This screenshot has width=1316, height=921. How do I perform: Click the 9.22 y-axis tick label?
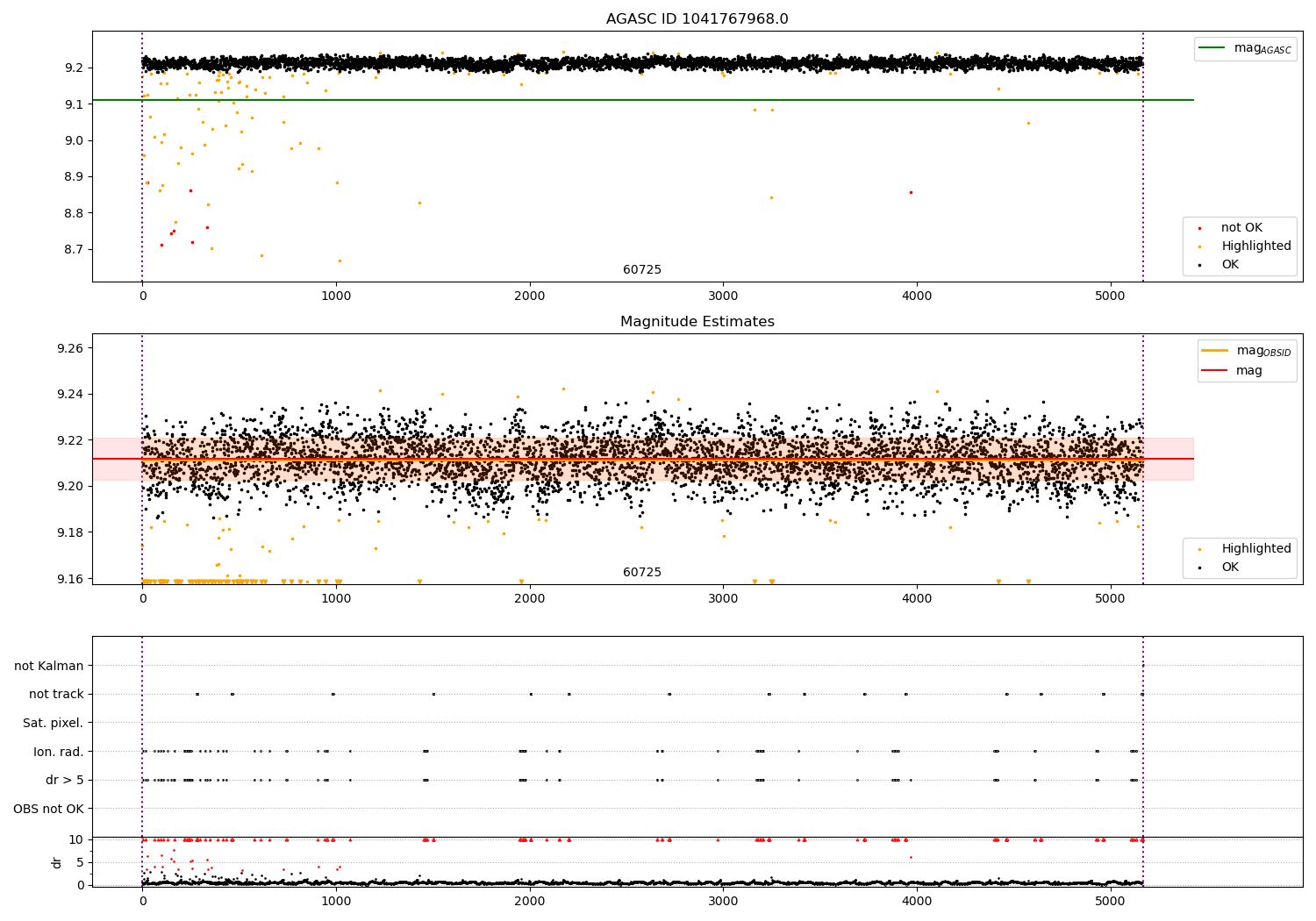click(x=70, y=440)
